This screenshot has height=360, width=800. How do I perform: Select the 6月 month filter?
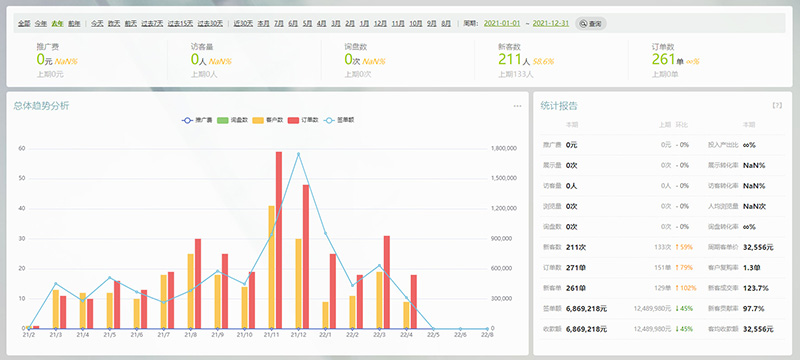[x=293, y=23]
